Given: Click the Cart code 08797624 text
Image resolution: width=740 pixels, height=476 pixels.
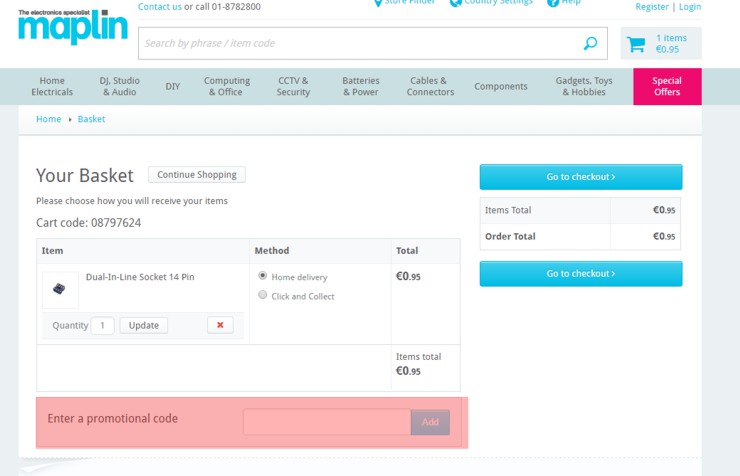Looking at the screenshot, I should pyautogui.click(x=89, y=223).
